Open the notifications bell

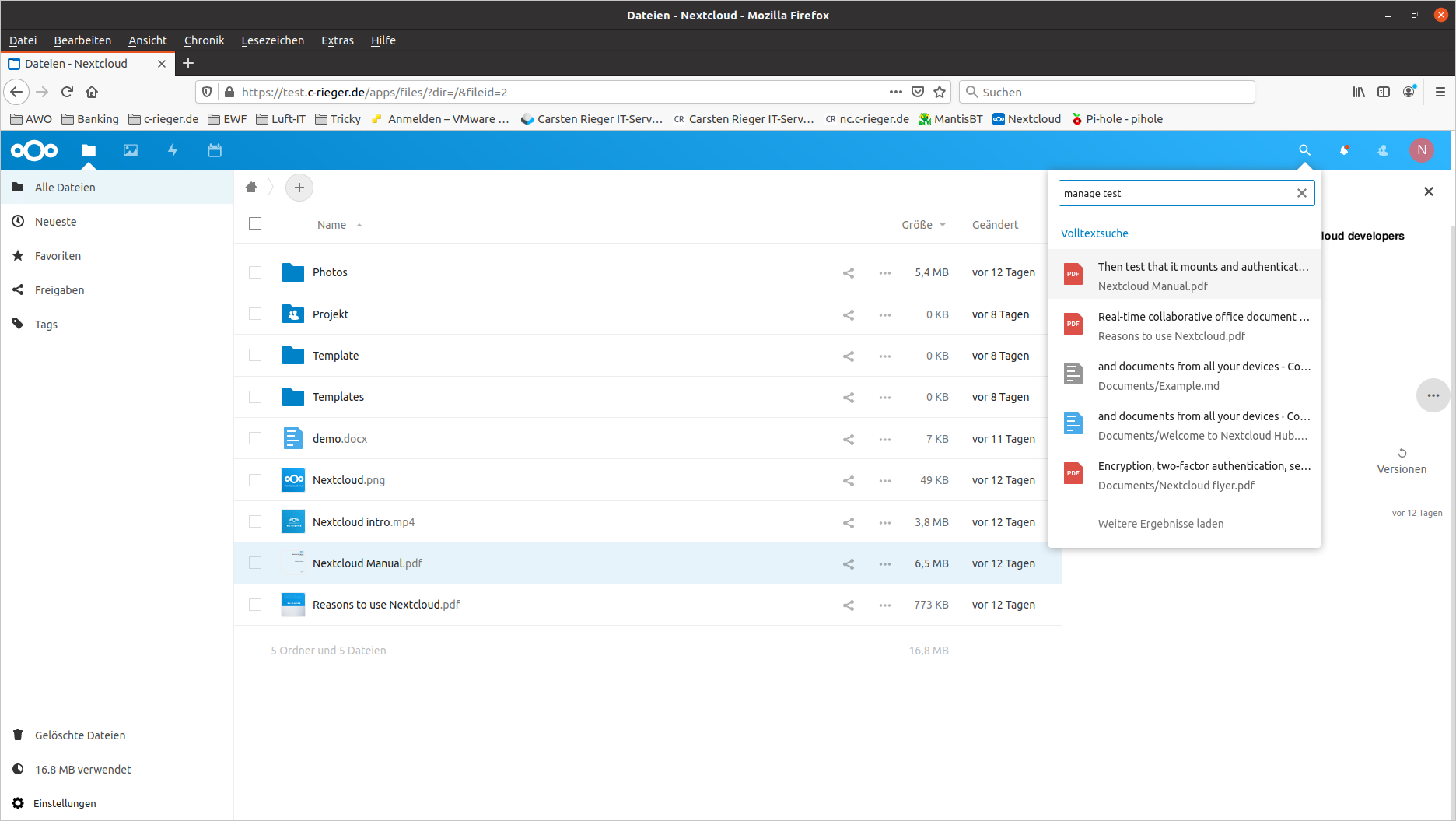point(1344,150)
